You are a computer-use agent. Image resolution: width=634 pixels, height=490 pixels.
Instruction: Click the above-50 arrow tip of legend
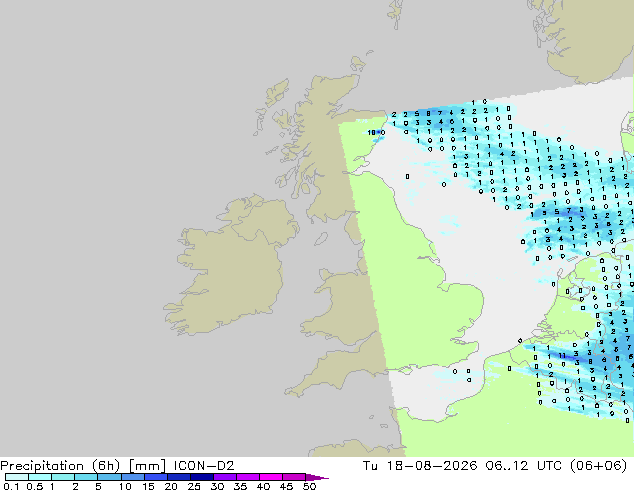click(317, 477)
